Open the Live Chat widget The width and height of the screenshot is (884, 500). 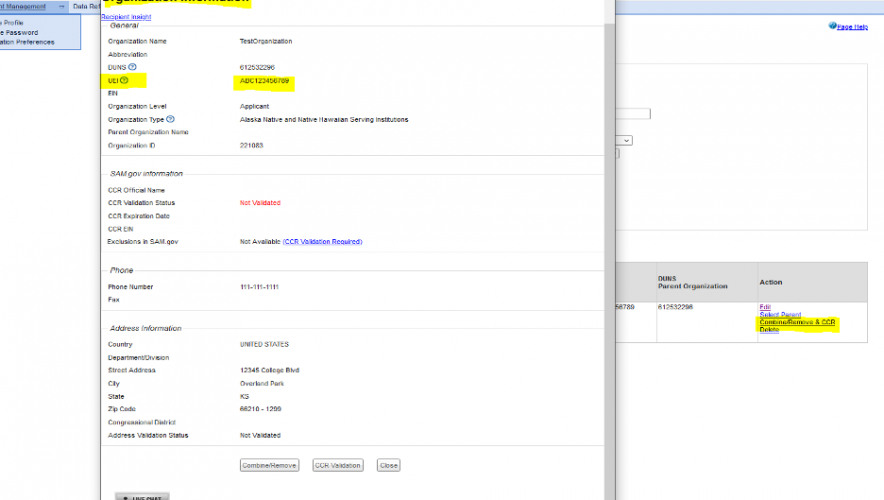point(142,496)
